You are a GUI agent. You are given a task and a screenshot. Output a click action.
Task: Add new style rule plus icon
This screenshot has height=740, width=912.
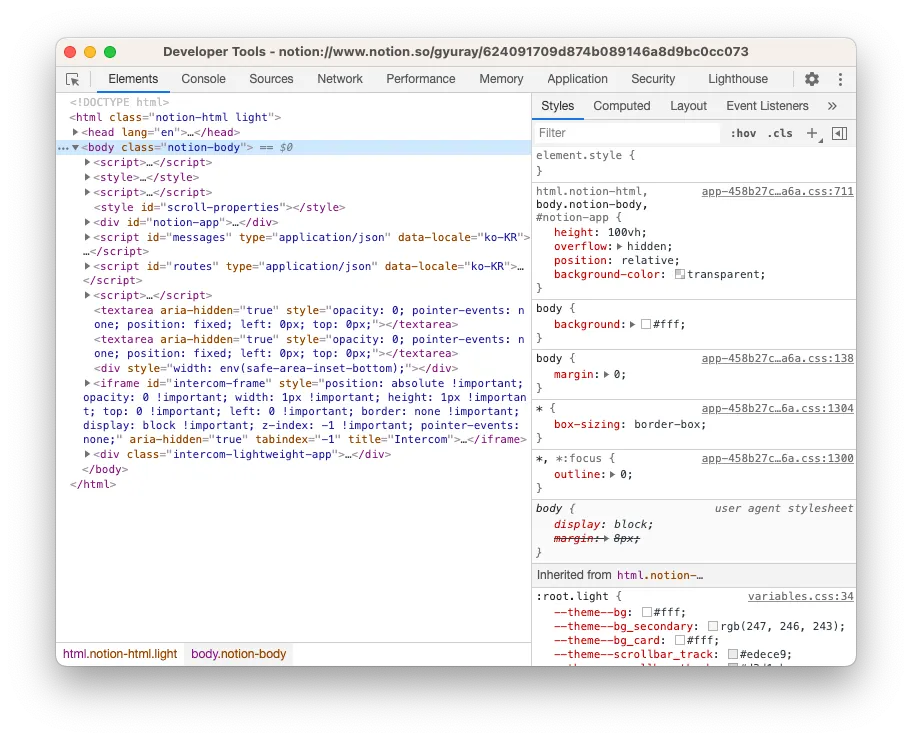[x=813, y=133]
